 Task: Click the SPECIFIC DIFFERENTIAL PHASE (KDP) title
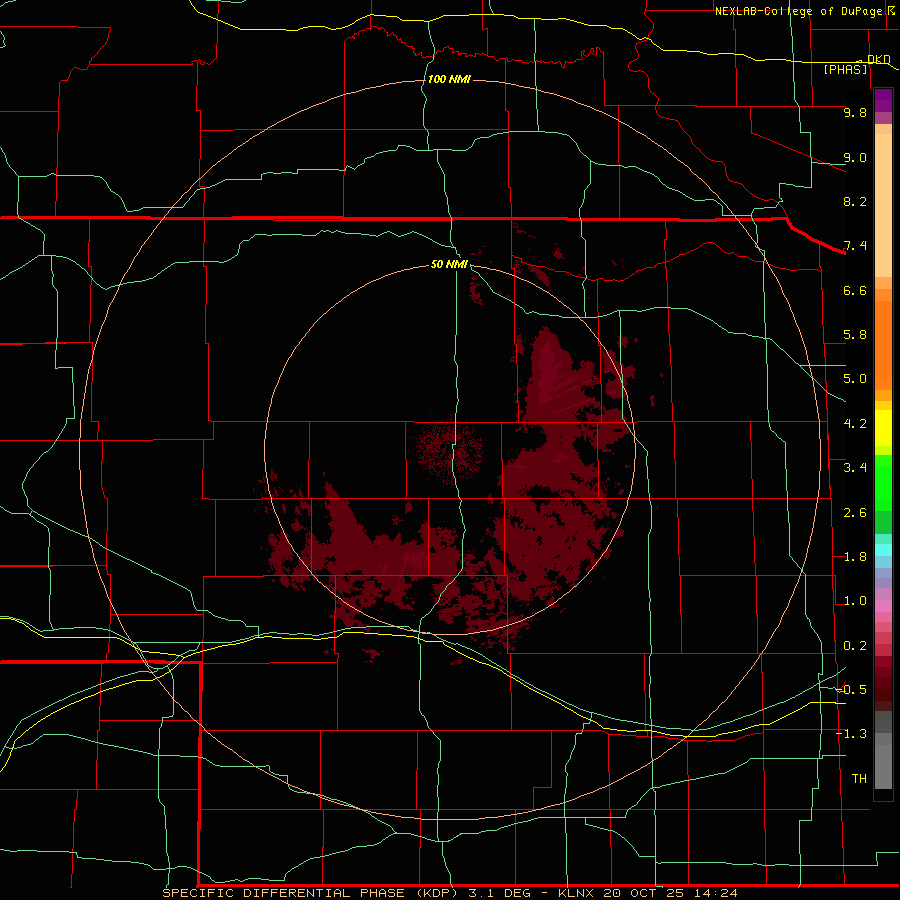click(x=310, y=893)
